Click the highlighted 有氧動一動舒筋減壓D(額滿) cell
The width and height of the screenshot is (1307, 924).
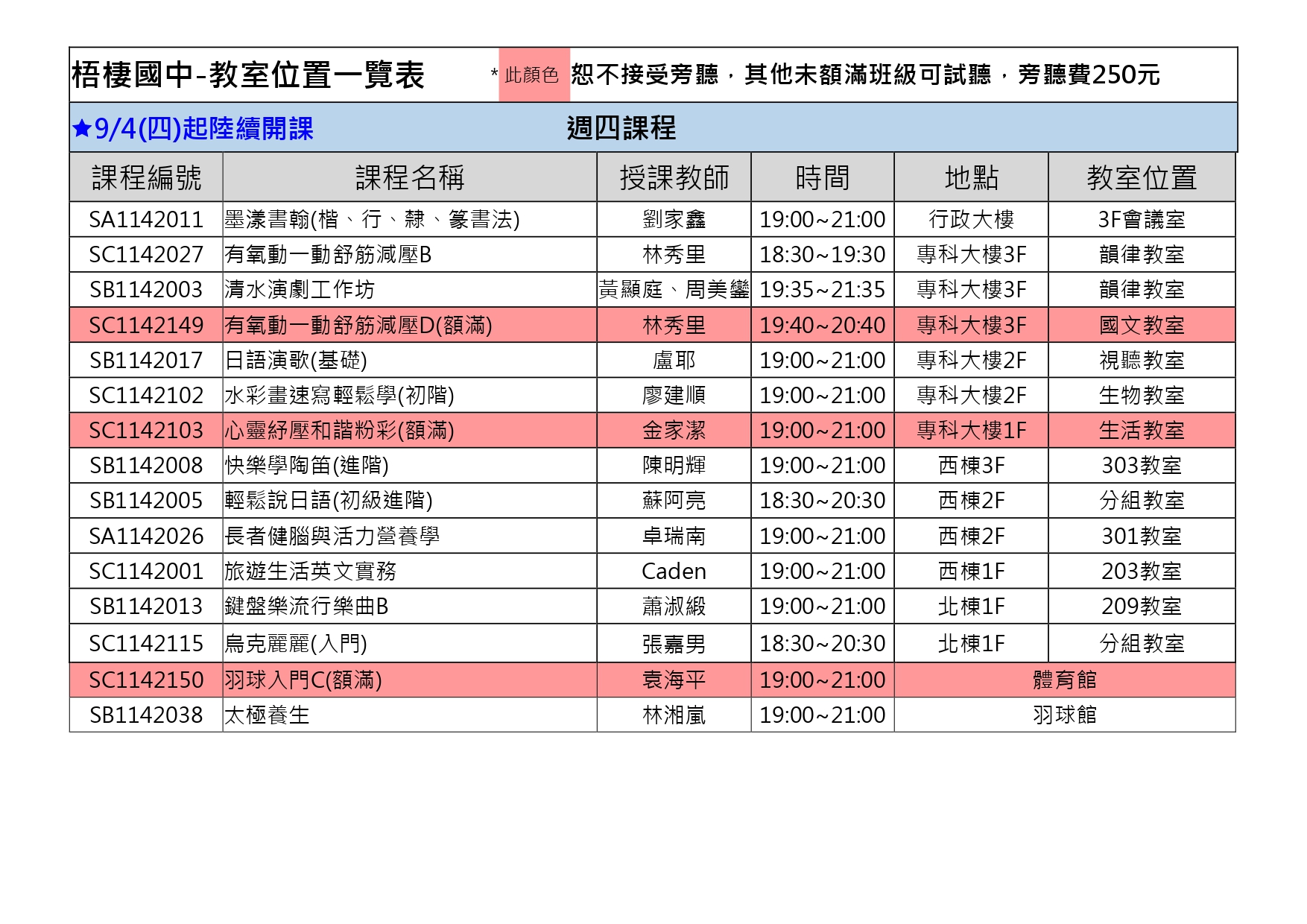coord(358,326)
